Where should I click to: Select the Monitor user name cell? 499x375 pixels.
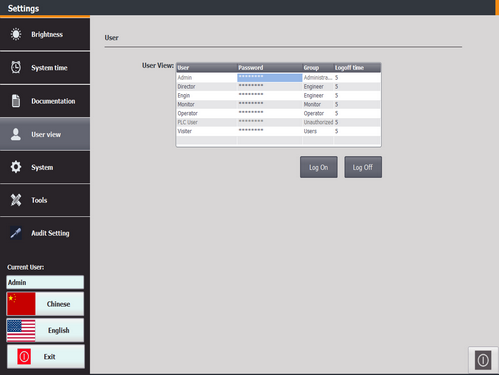click(207, 104)
